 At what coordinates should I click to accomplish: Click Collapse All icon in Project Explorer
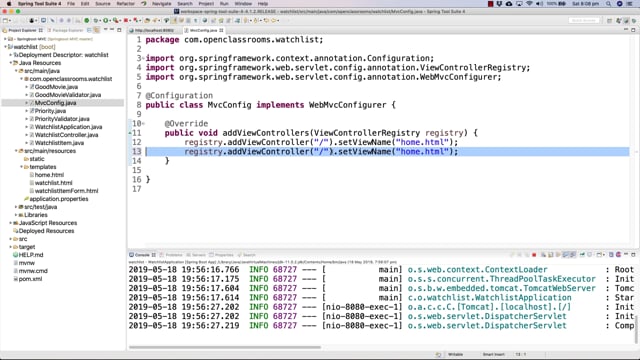pyautogui.click(x=89, y=30)
